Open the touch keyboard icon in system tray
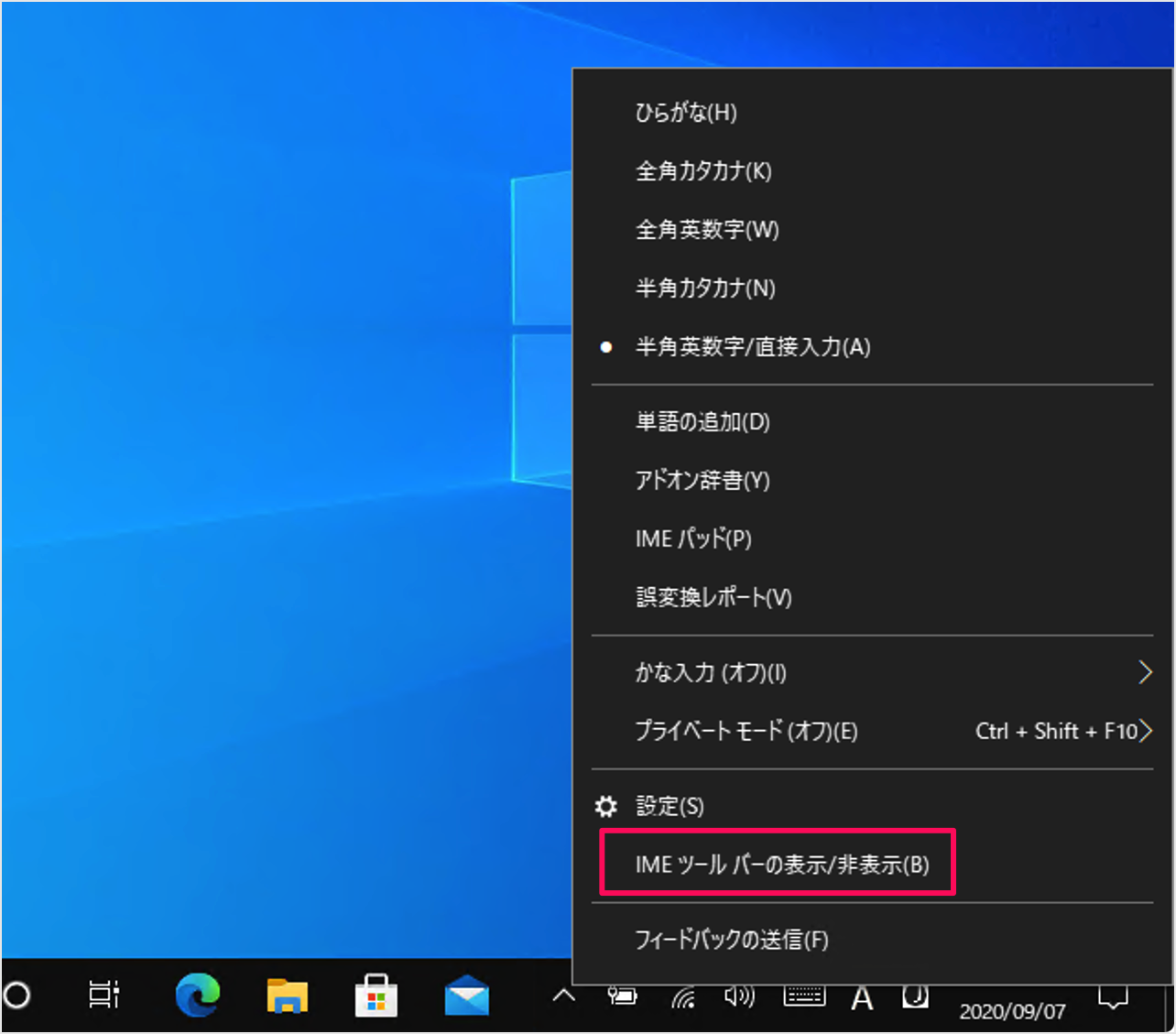 (x=803, y=996)
